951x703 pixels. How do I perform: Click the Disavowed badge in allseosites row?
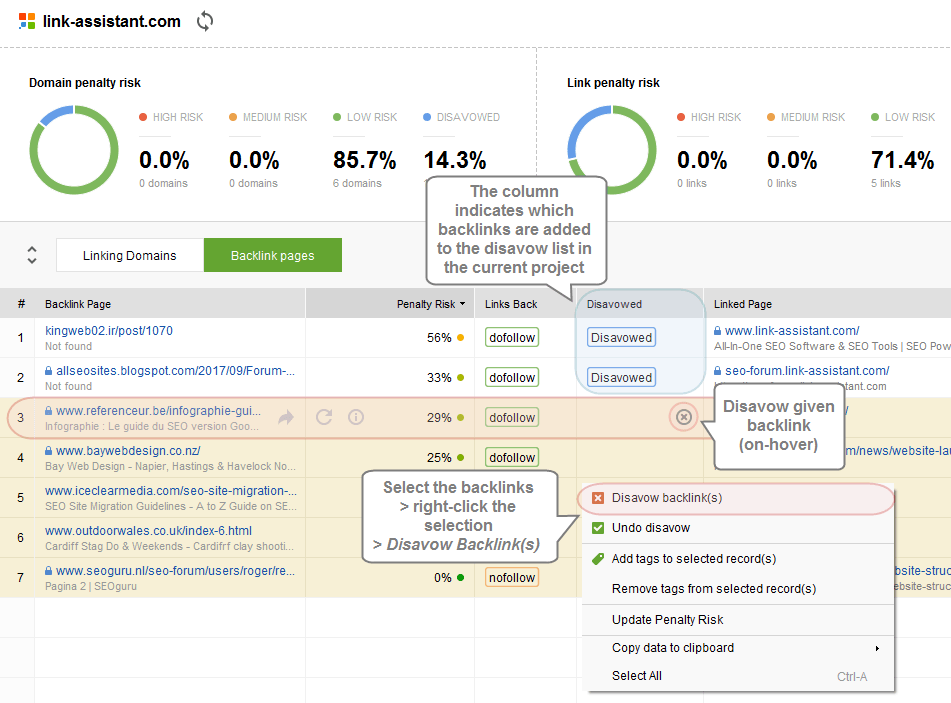(x=621, y=377)
